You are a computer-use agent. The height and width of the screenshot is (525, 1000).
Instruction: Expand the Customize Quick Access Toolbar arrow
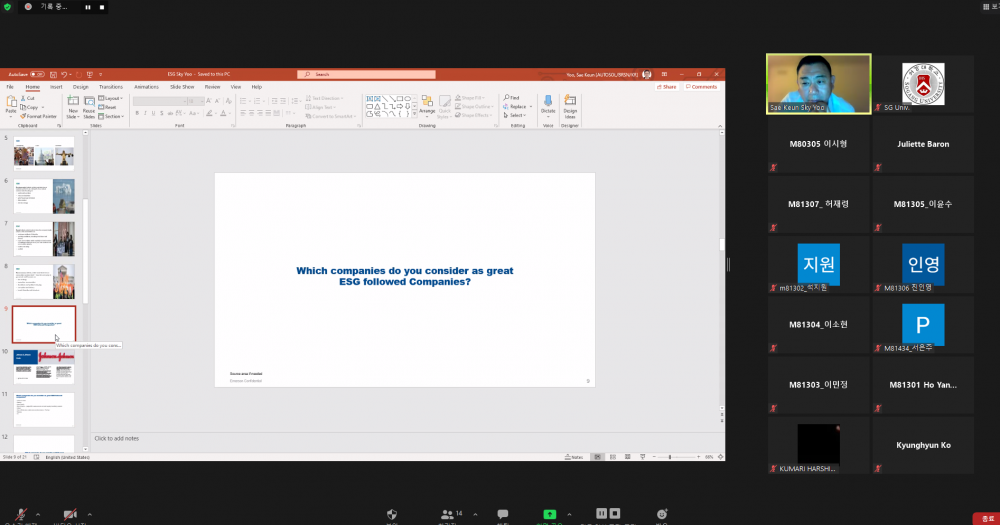point(100,75)
